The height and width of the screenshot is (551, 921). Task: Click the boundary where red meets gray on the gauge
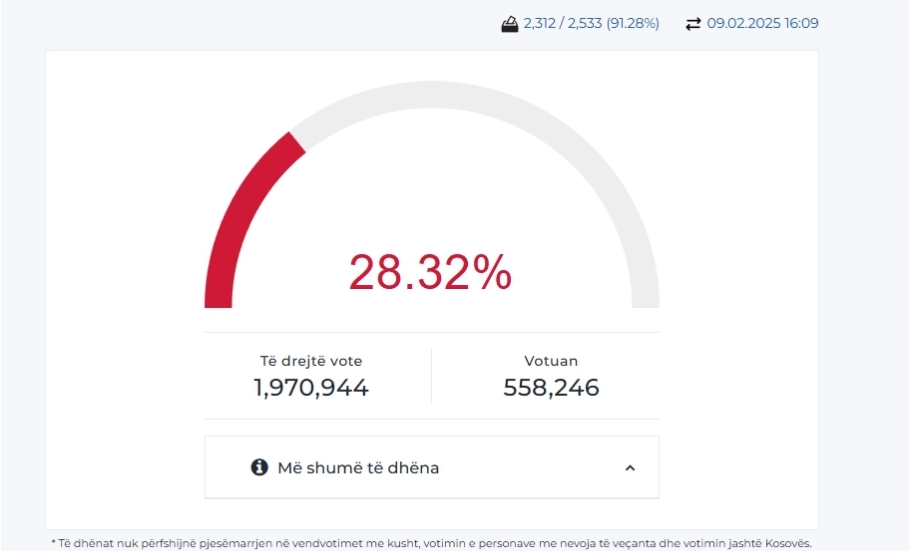(x=297, y=143)
